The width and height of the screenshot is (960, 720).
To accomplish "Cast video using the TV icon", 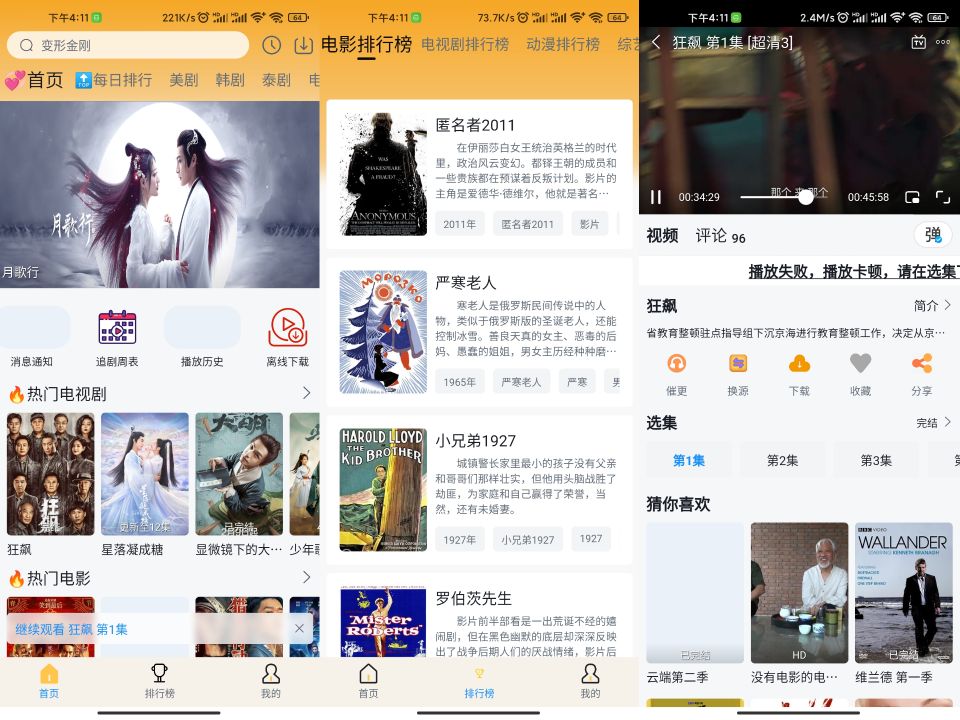I will pos(918,42).
